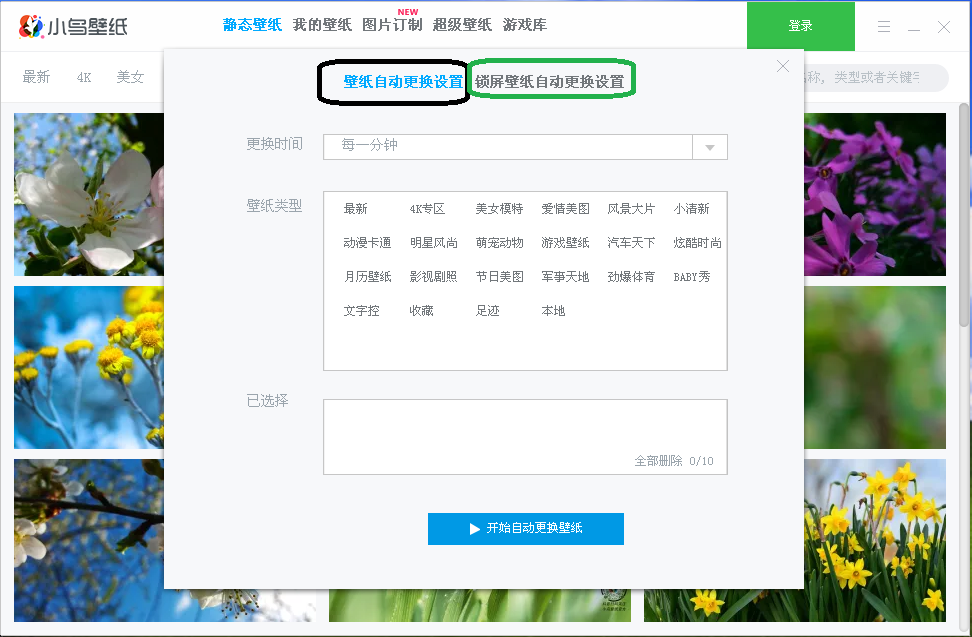Select 风景大片 wallpaper type
Screen dimensions: 972x637
[631, 209]
